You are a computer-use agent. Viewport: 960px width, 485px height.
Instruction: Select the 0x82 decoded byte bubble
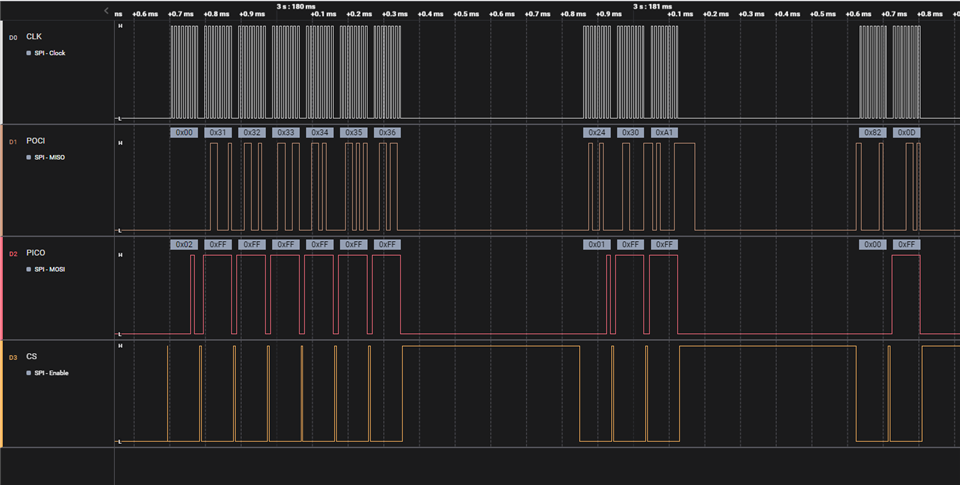[x=873, y=132]
